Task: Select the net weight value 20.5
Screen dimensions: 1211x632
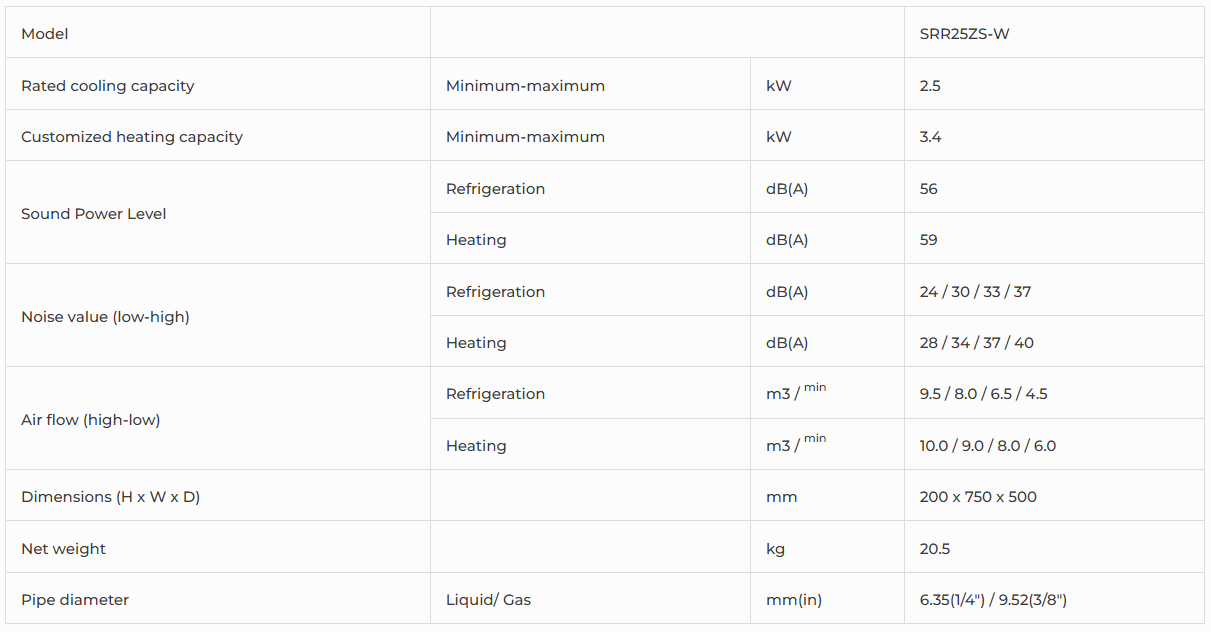Action: pyautogui.click(x=935, y=549)
